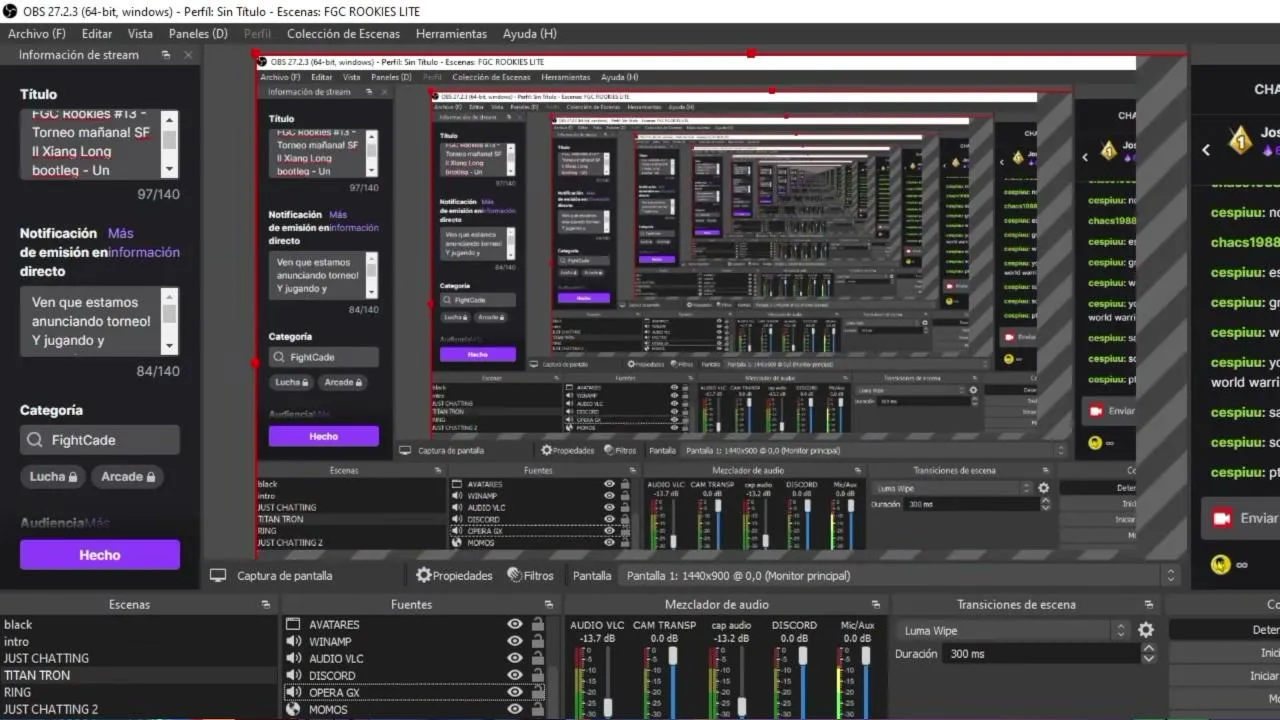This screenshot has width=1280, height=720.
Task: Click the yellow points icon in chat
Action: click(x=1220, y=564)
